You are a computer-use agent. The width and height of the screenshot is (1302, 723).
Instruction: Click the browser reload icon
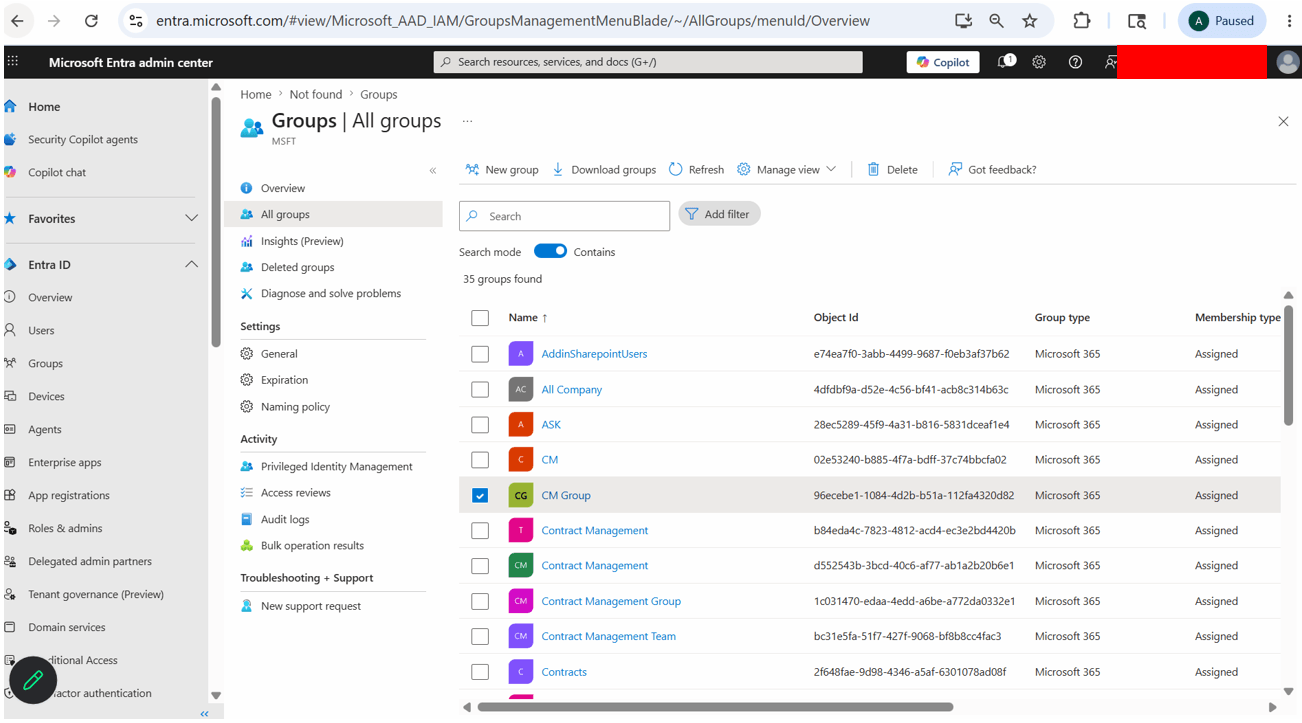click(91, 20)
